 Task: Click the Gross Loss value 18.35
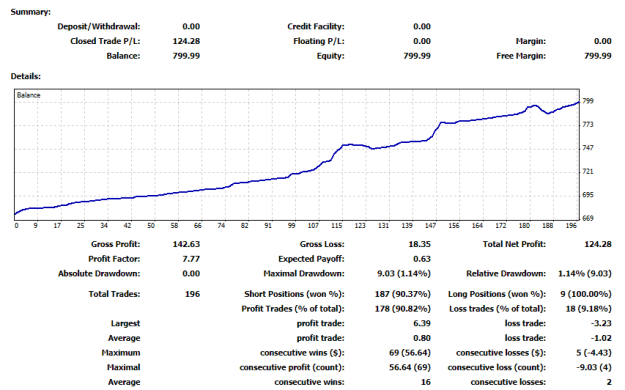coord(419,244)
